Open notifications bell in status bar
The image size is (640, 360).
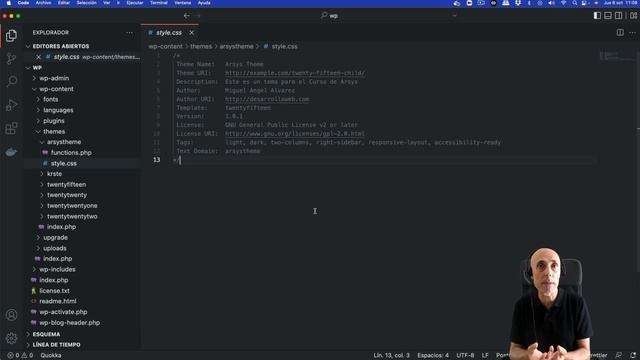[x=633, y=356]
